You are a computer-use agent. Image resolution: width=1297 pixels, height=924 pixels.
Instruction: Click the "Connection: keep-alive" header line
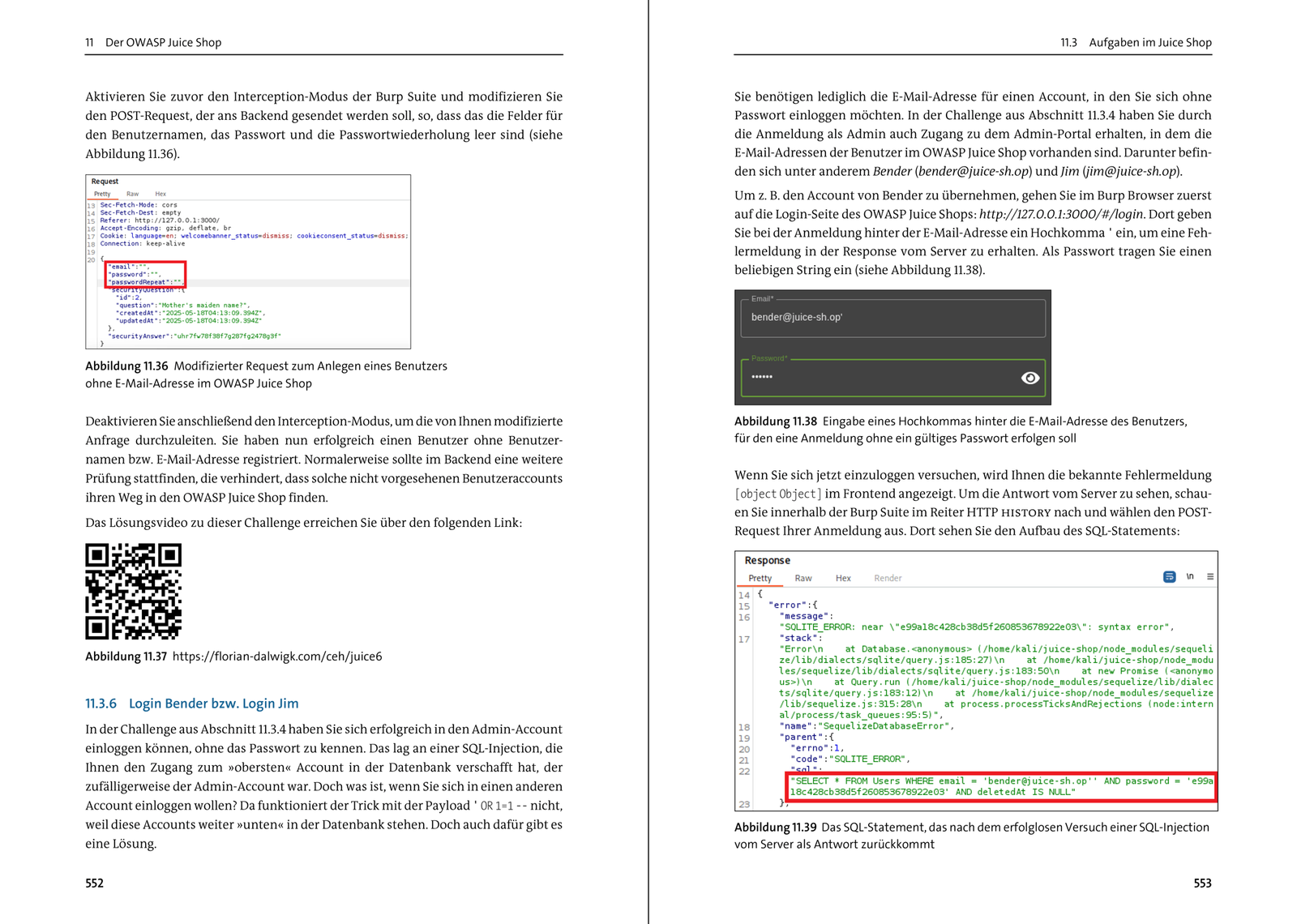143,244
